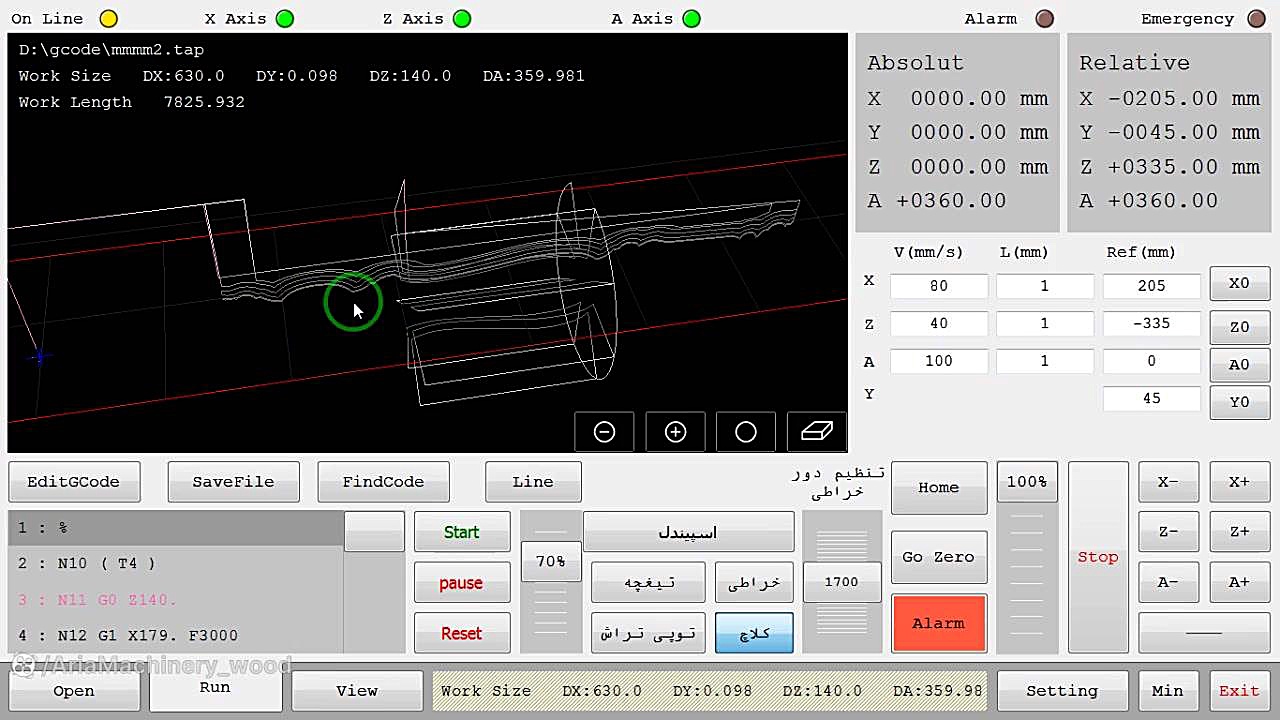
Task: Click the 1700 spindle speed slider handle
Action: (842, 582)
